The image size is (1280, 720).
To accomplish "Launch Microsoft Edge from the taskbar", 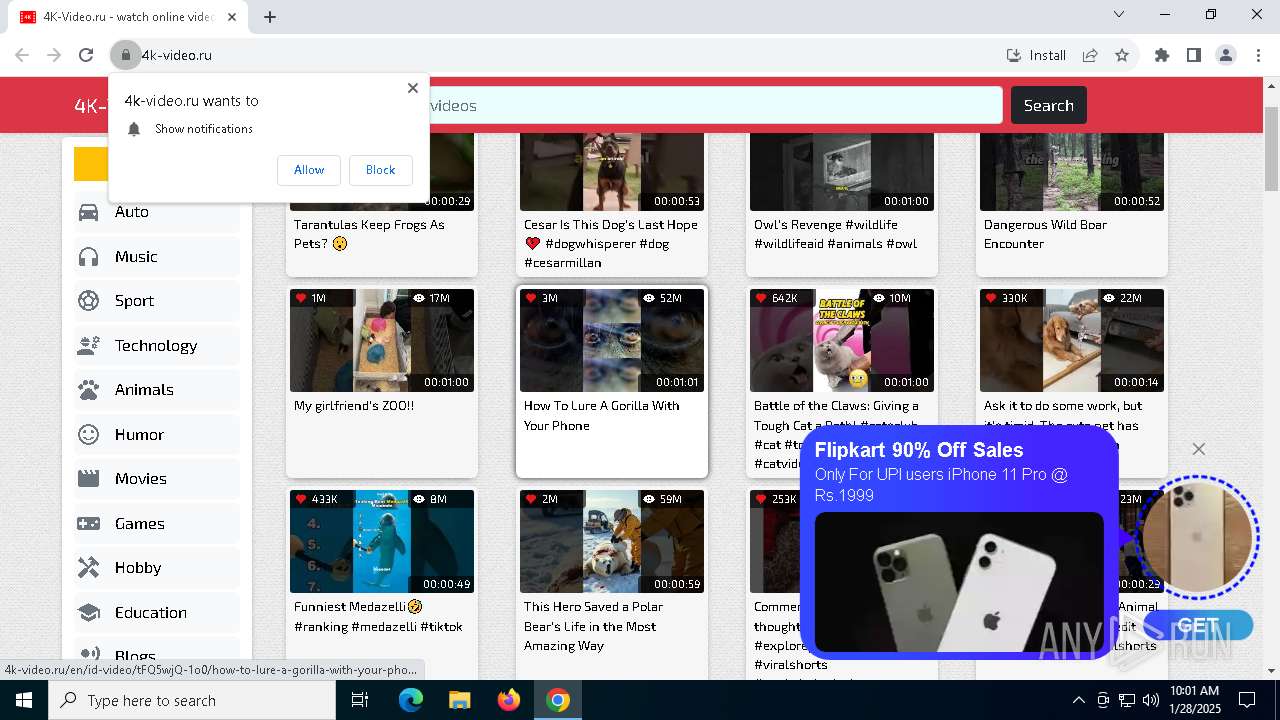I will 411,700.
